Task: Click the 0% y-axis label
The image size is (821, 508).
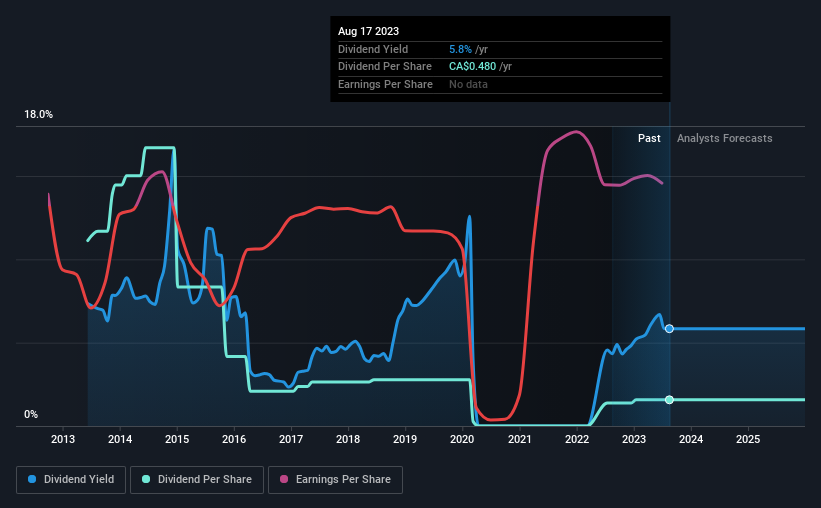Action: (x=31, y=415)
